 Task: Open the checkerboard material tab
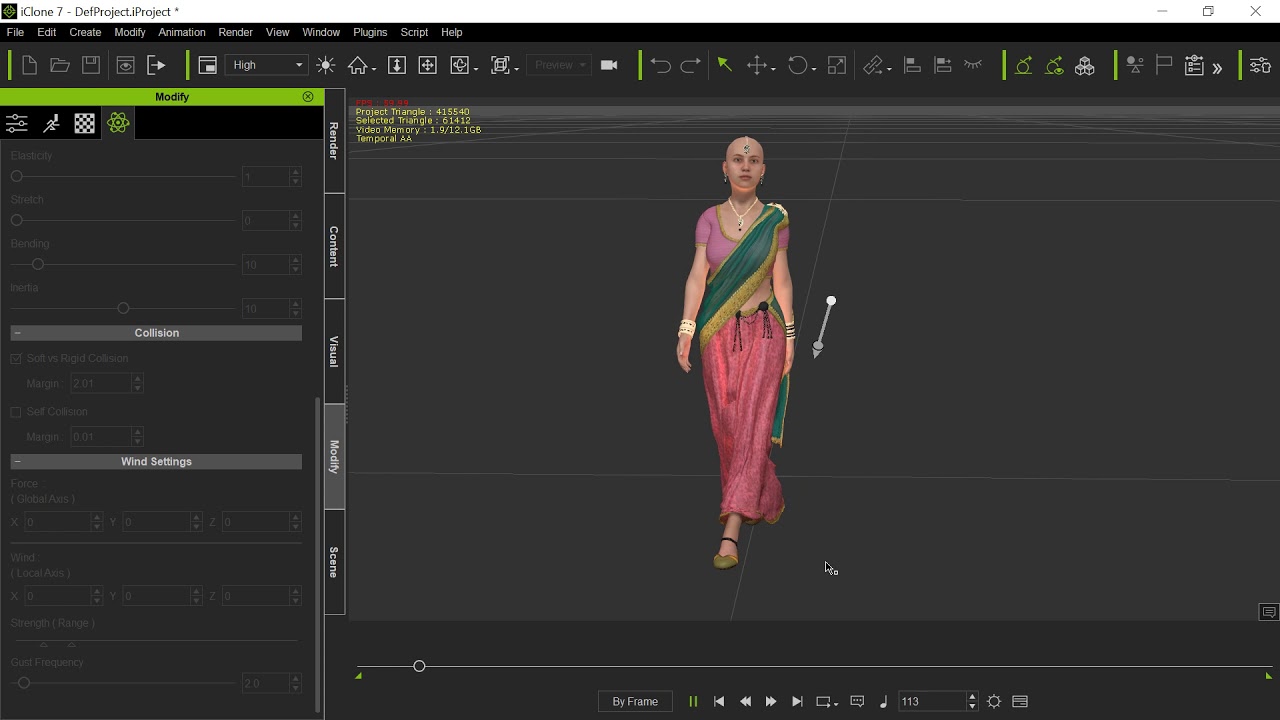(x=85, y=123)
